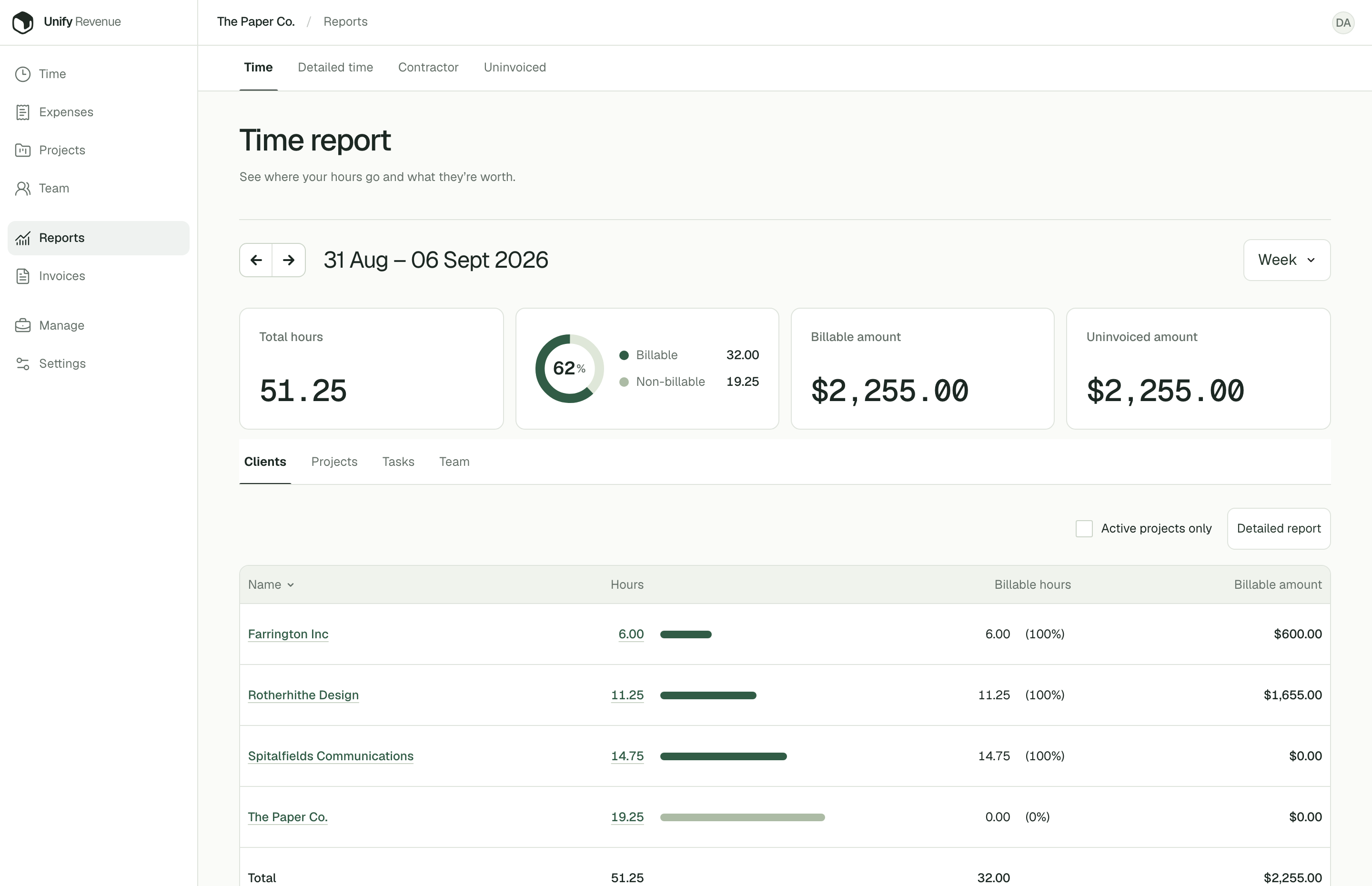Enable the Active projects only checkbox

1084,528
